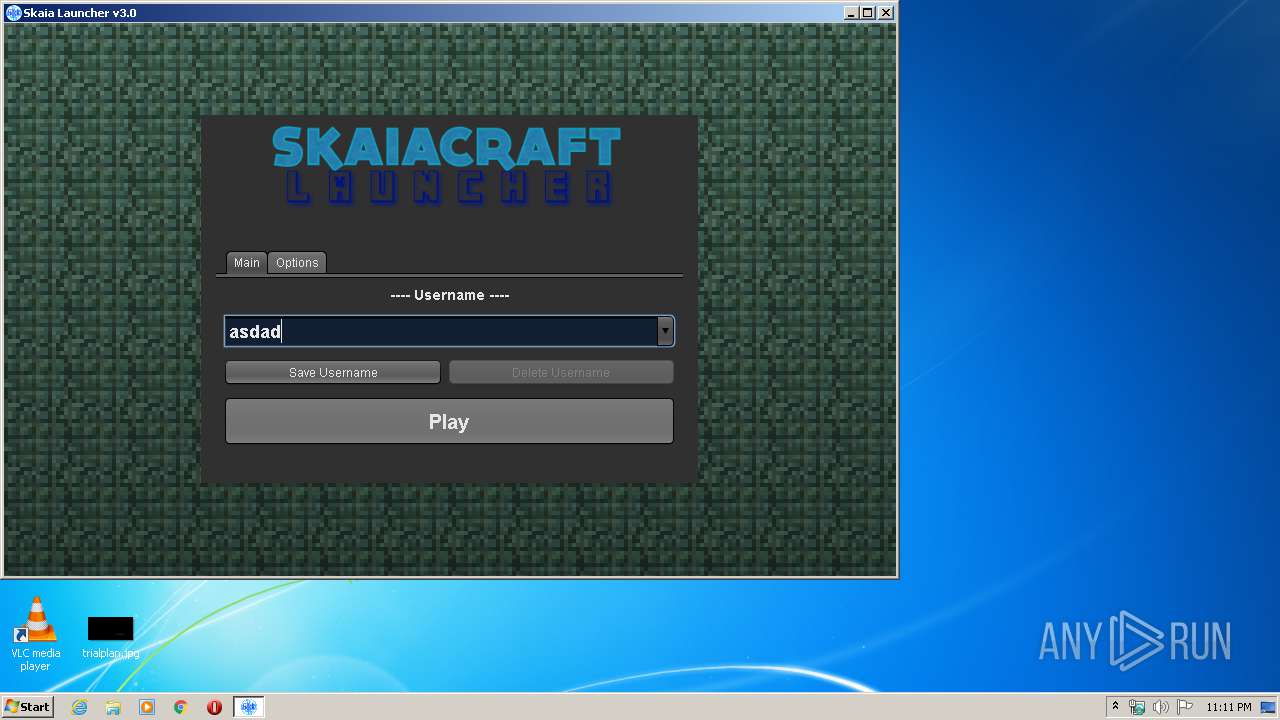This screenshot has height=720, width=1280.
Task: Open the VLC media player desktop shortcut
Action: click(35, 633)
